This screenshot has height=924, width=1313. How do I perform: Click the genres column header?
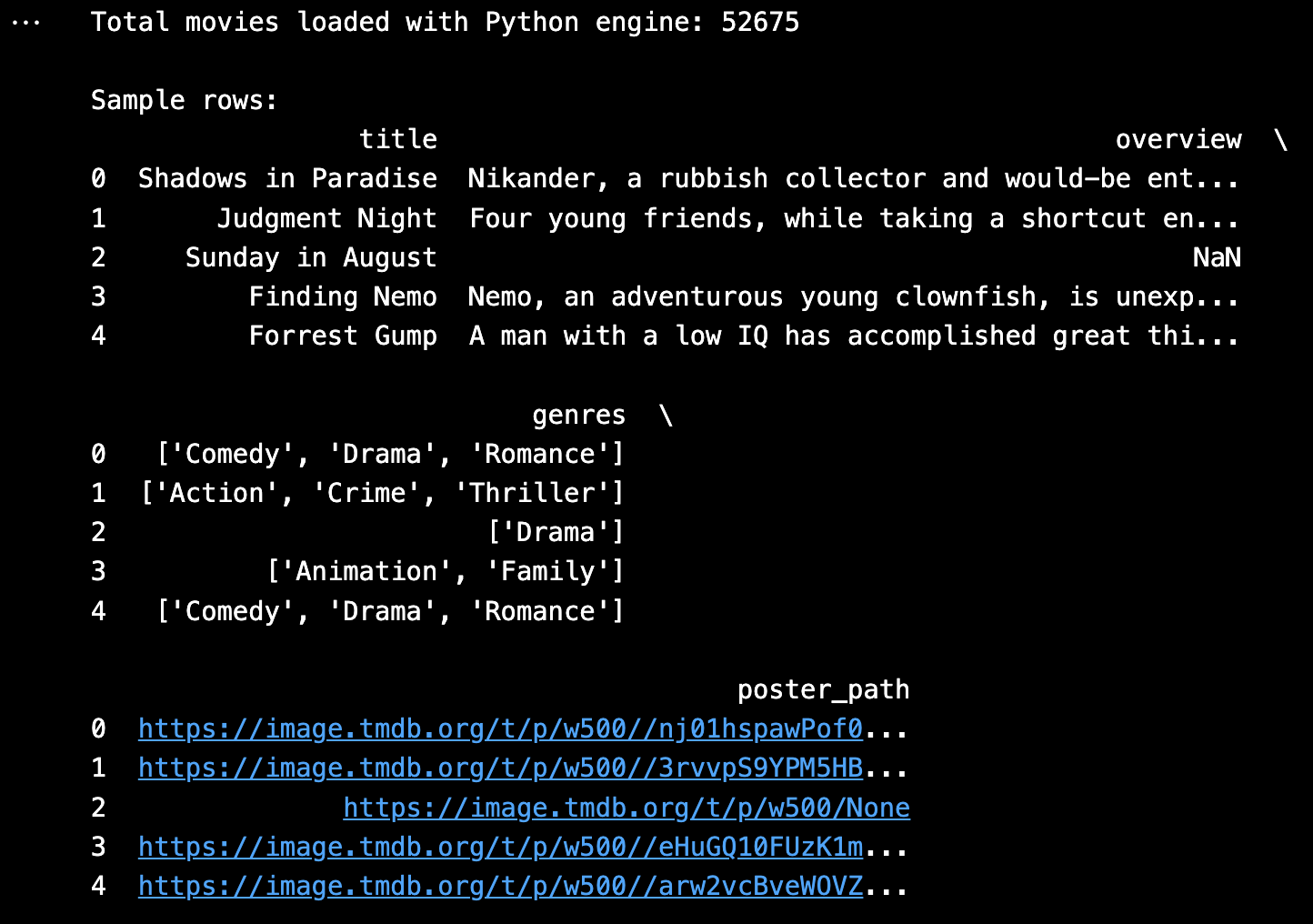578,416
